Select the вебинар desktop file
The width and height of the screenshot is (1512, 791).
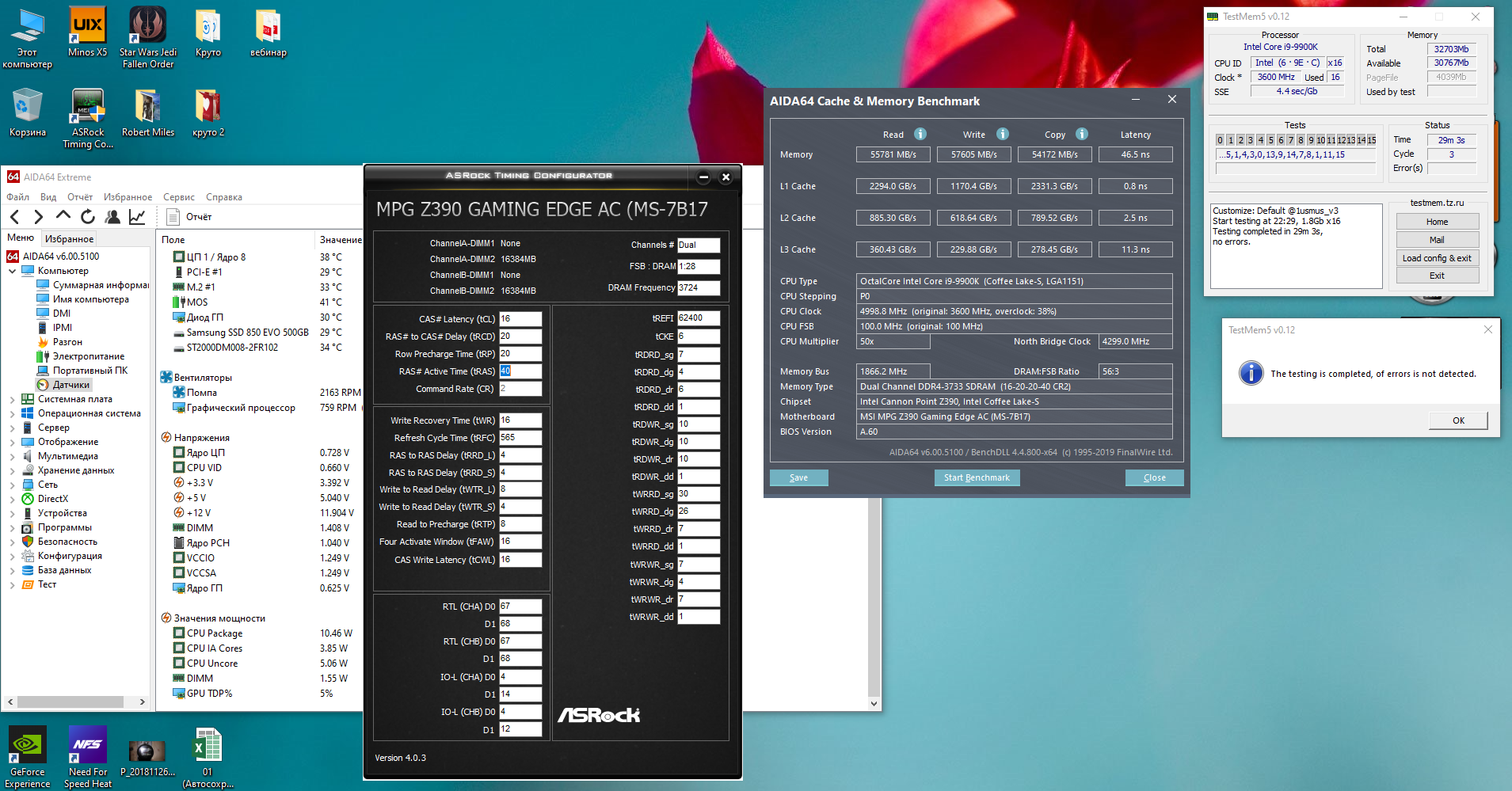pyautogui.click(x=269, y=32)
